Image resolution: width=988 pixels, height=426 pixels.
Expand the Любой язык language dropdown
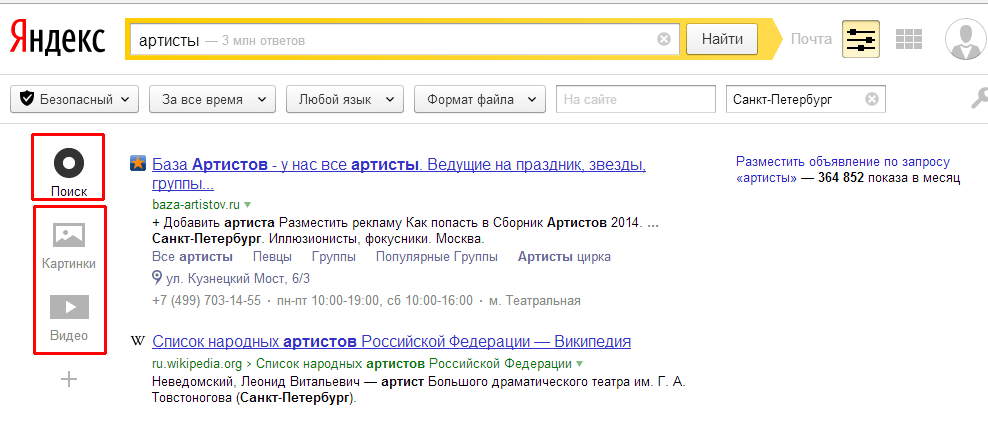(x=344, y=99)
